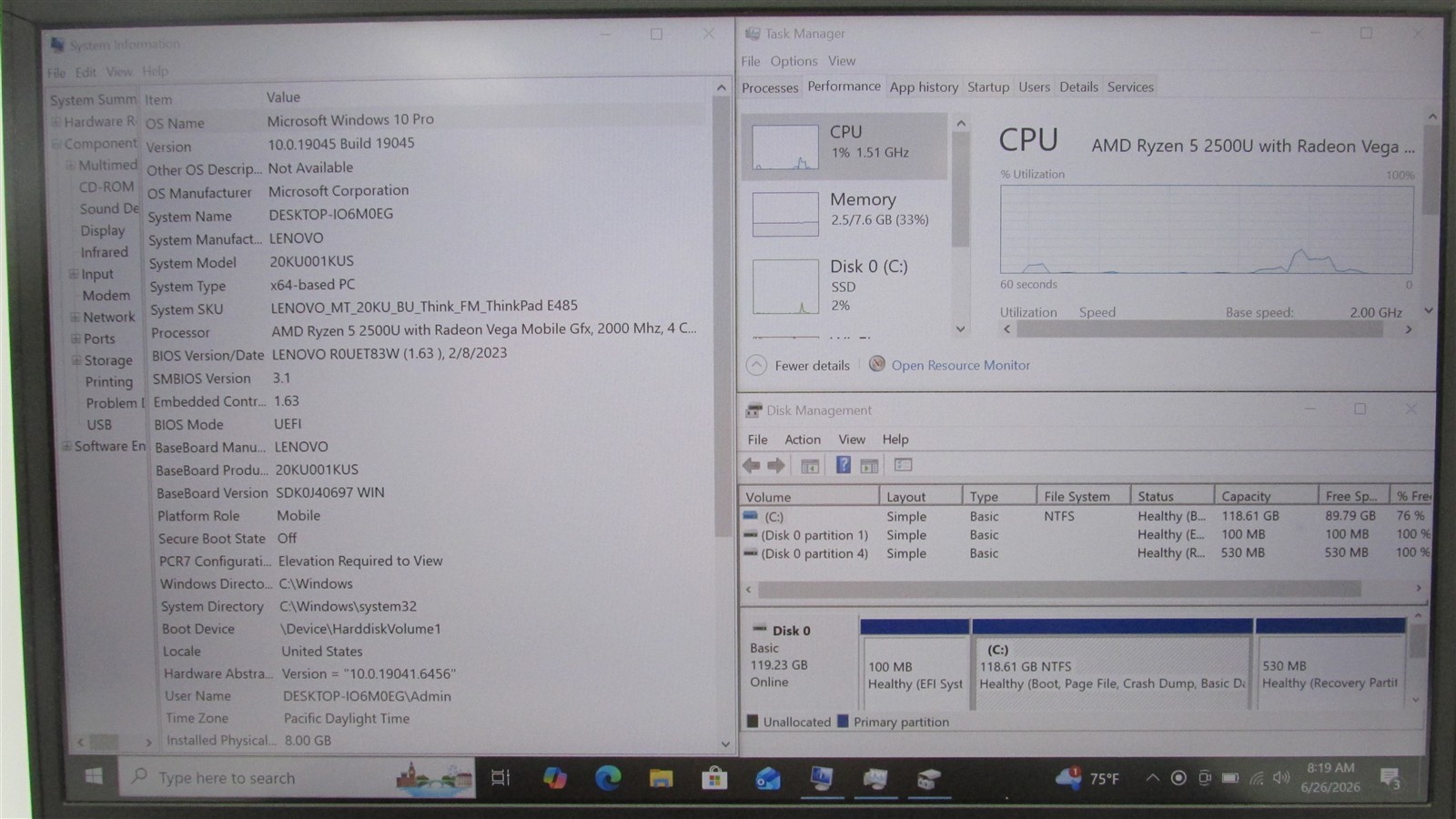Expand Software Environment tree node
This screenshot has height=819, width=1456.
click(66, 446)
